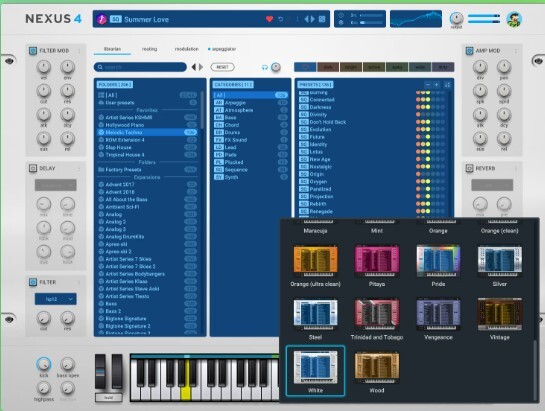Click the purple preset logo icon beside Summer Love
This screenshot has height=411, width=545.
pyautogui.click(x=101, y=19)
